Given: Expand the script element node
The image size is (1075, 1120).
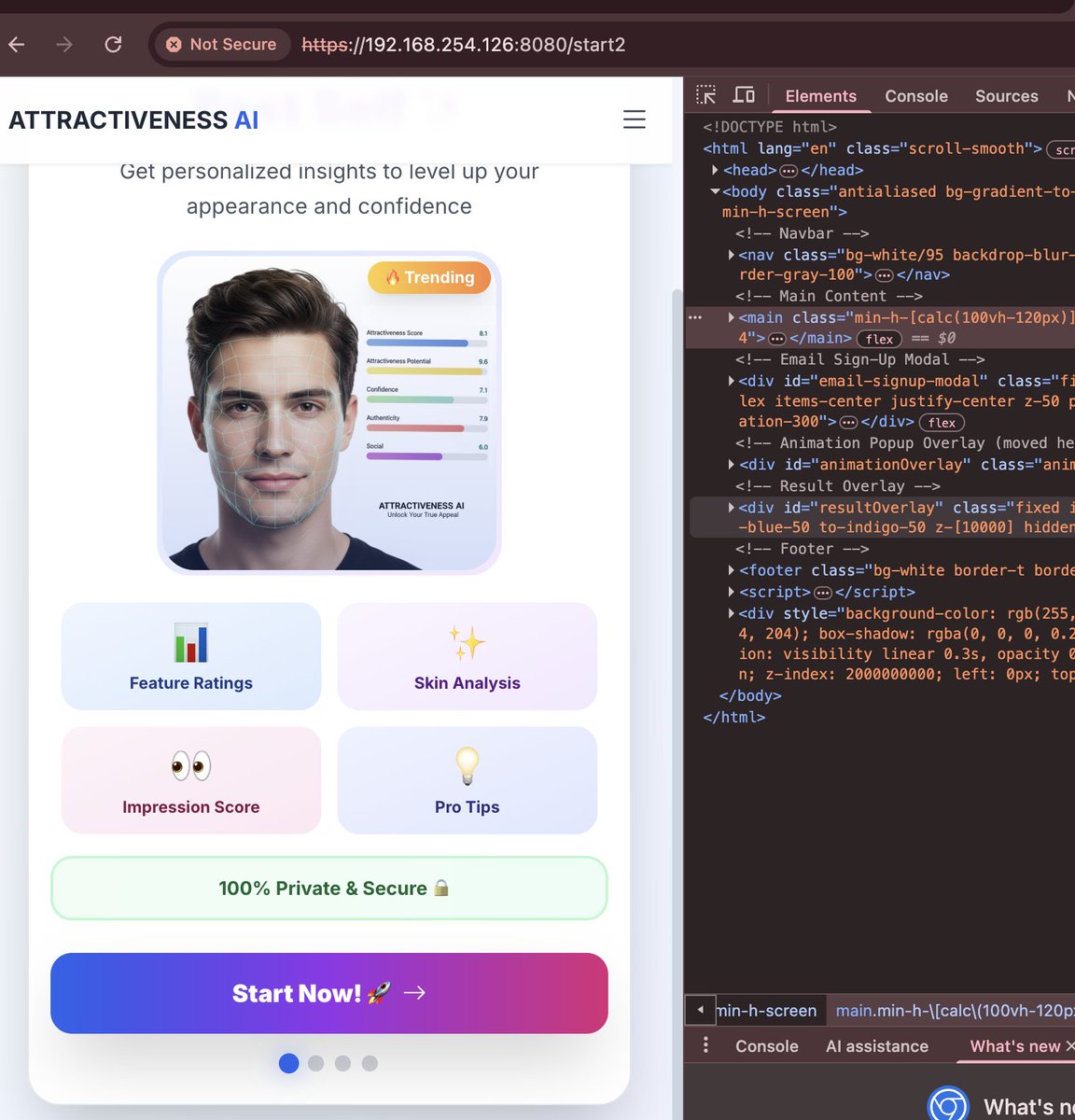Looking at the screenshot, I should pyautogui.click(x=731, y=592).
